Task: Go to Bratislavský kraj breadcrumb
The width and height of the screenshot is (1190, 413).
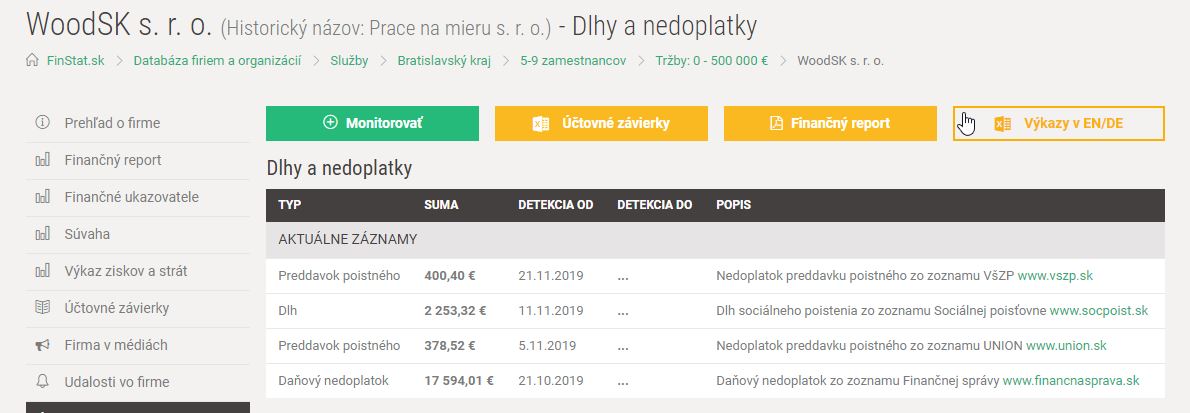Action: tap(444, 60)
